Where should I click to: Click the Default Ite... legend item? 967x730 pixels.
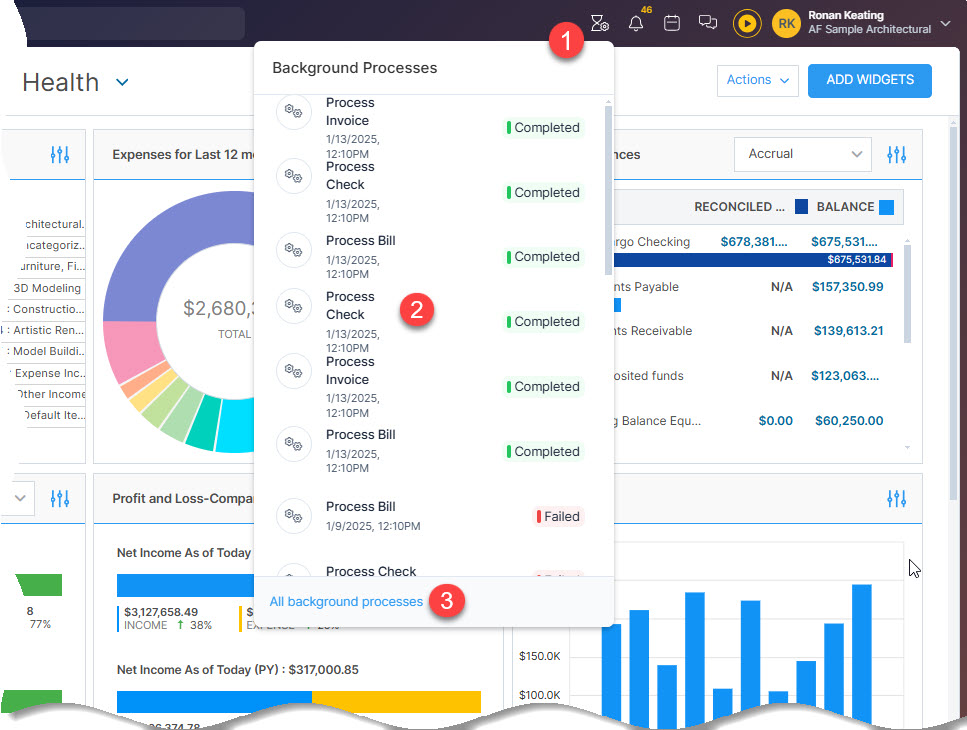54,415
